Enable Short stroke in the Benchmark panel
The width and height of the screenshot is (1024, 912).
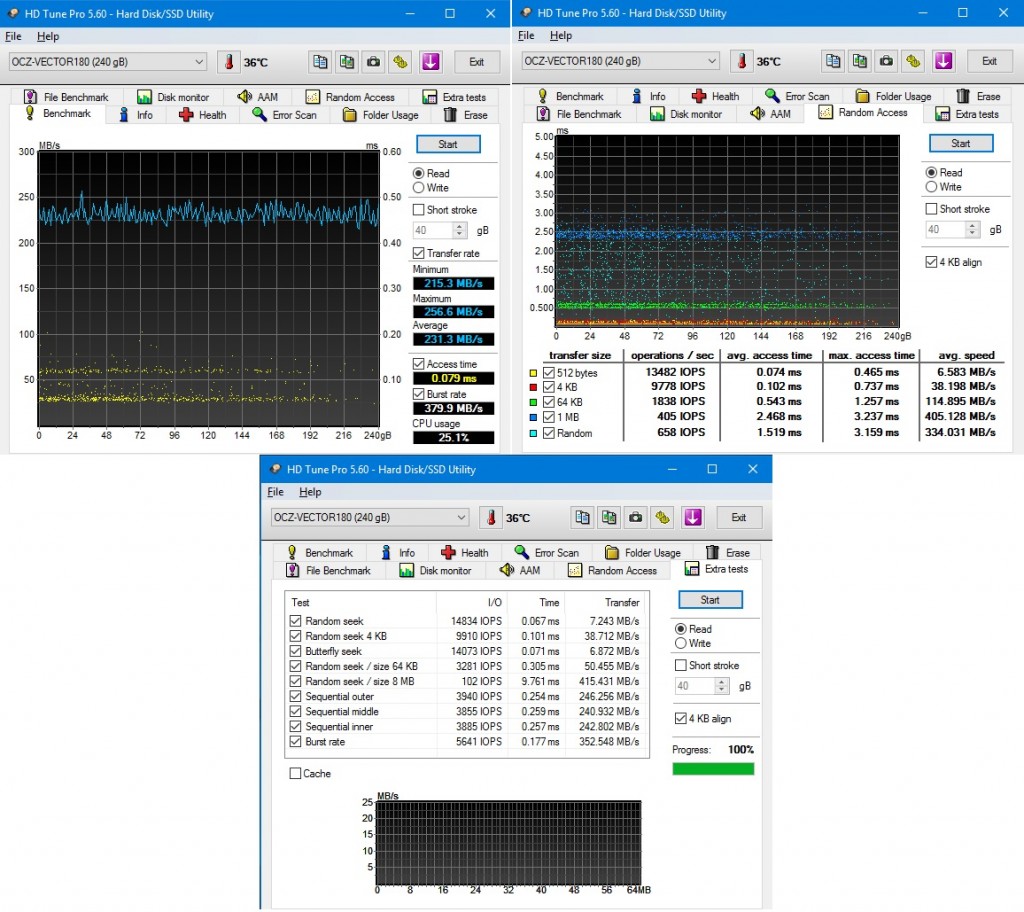[x=417, y=209]
